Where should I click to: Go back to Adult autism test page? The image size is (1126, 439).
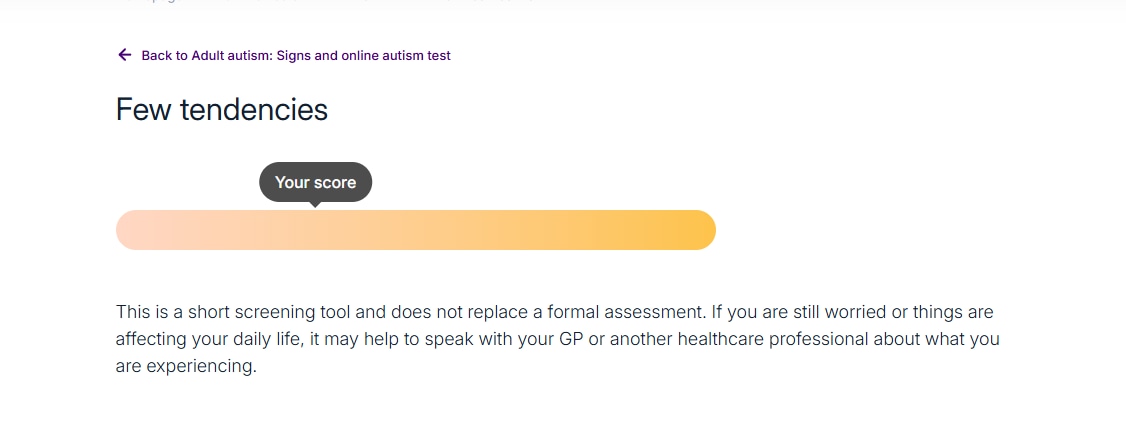(x=295, y=56)
